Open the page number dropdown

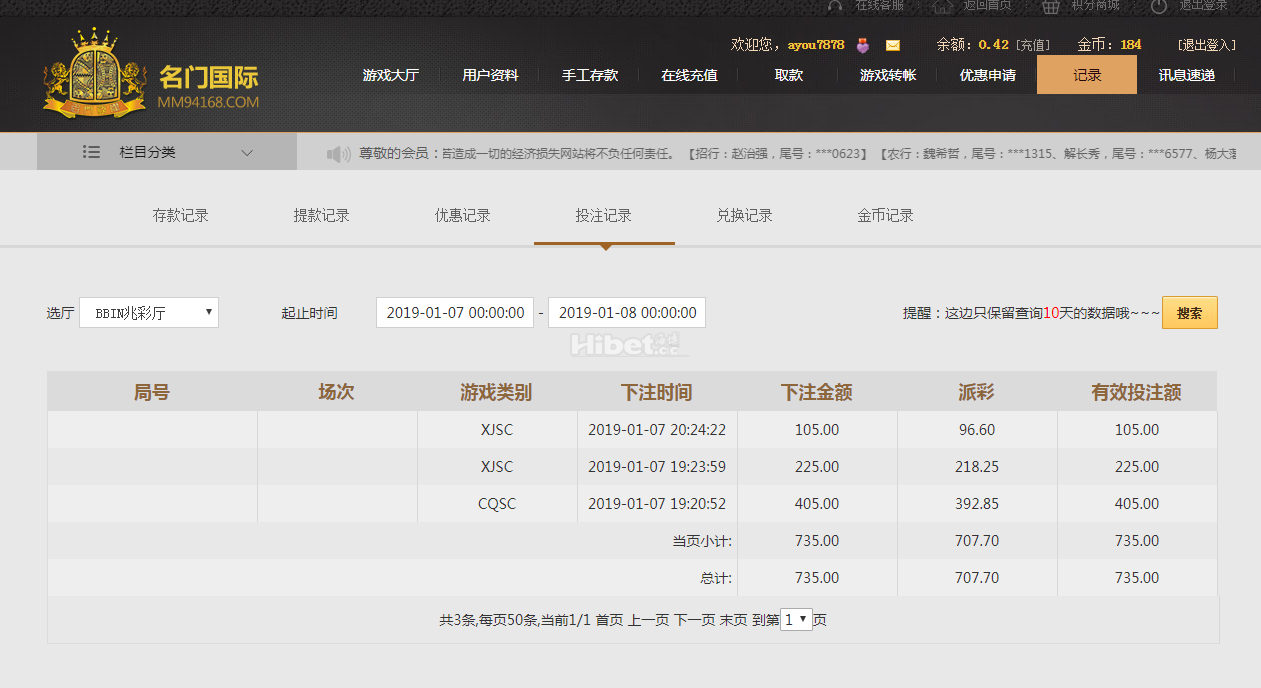pyautogui.click(x=796, y=620)
